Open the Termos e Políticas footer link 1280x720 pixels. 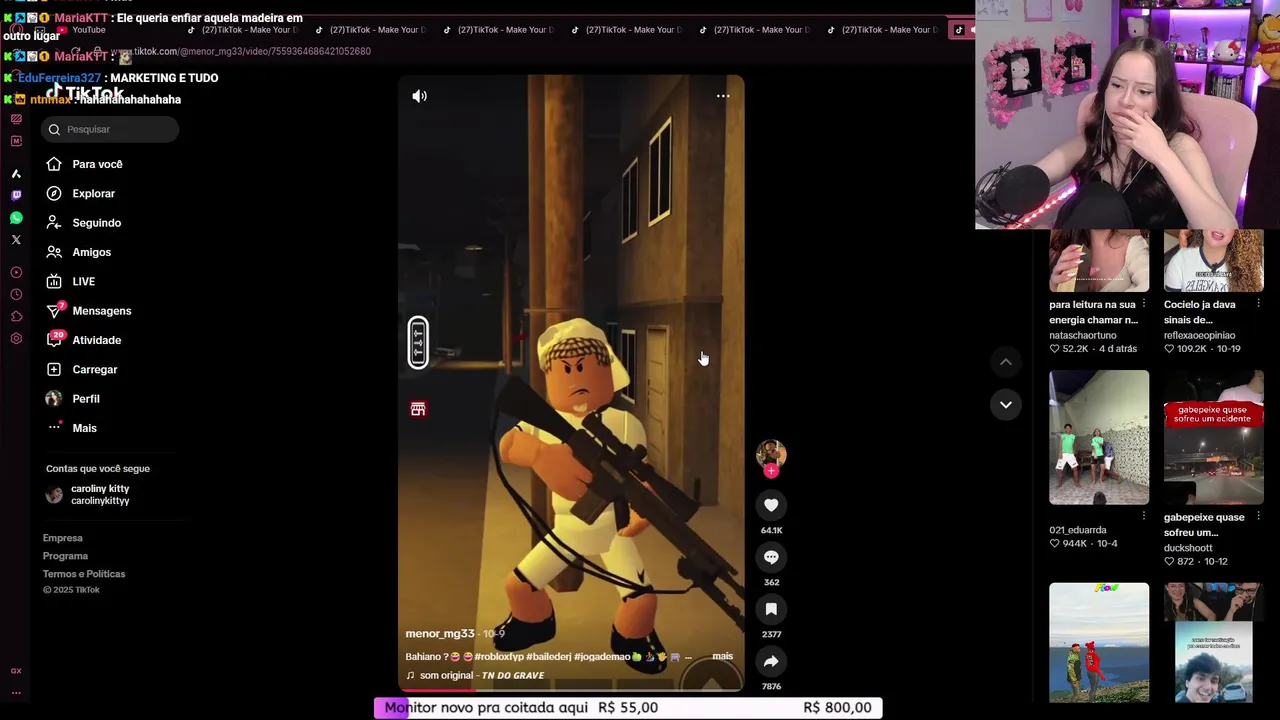[84, 574]
